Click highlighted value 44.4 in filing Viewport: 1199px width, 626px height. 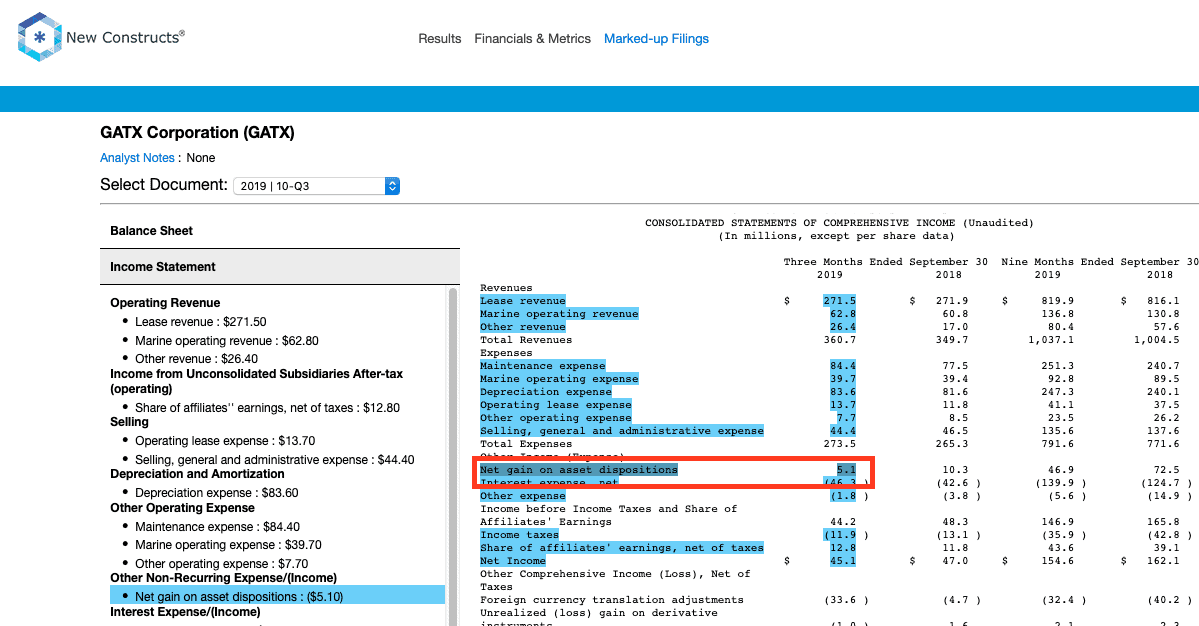pos(843,431)
